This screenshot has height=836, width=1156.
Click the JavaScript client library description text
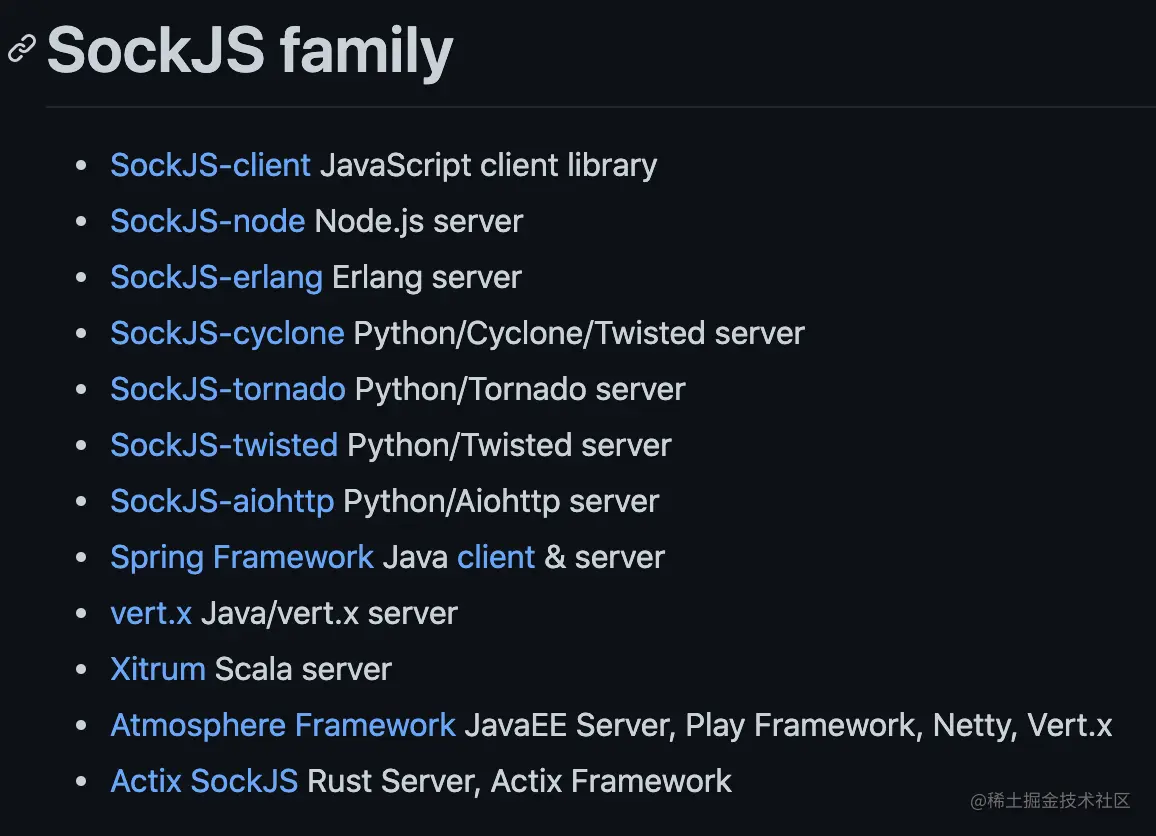488,165
